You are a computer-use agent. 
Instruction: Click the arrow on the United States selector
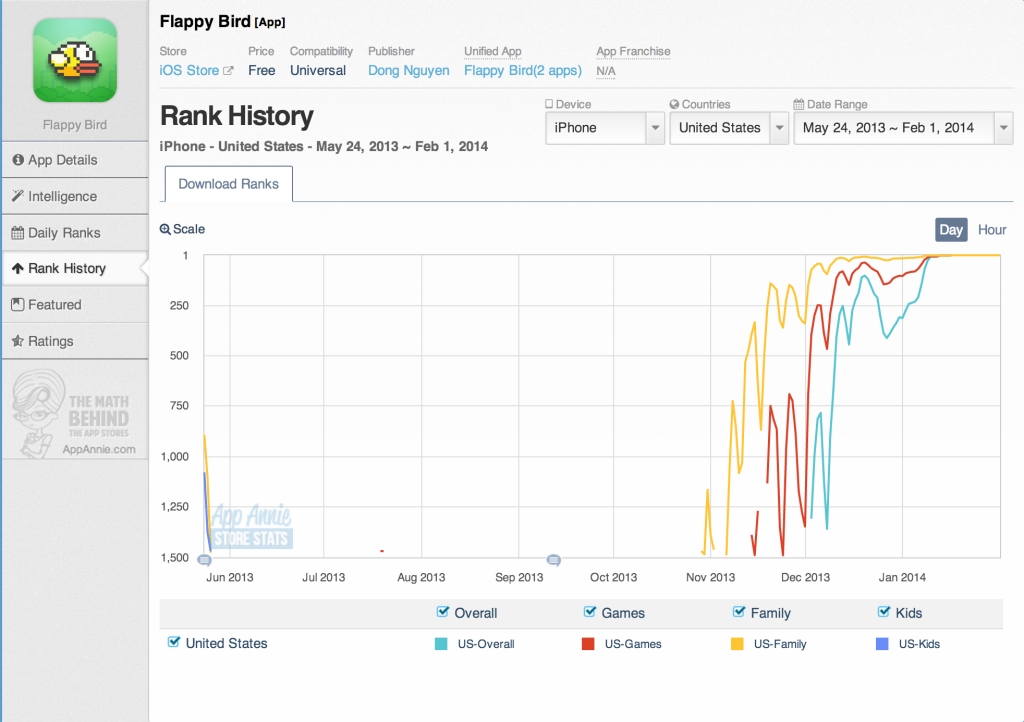(779, 128)
